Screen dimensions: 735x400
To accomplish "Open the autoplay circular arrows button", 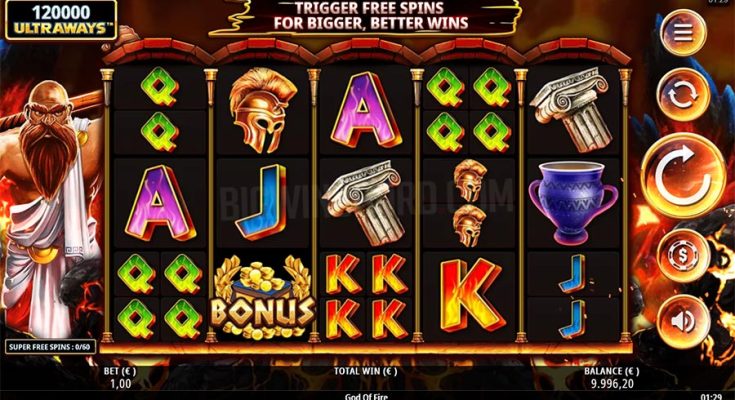I will click(683, 95).
